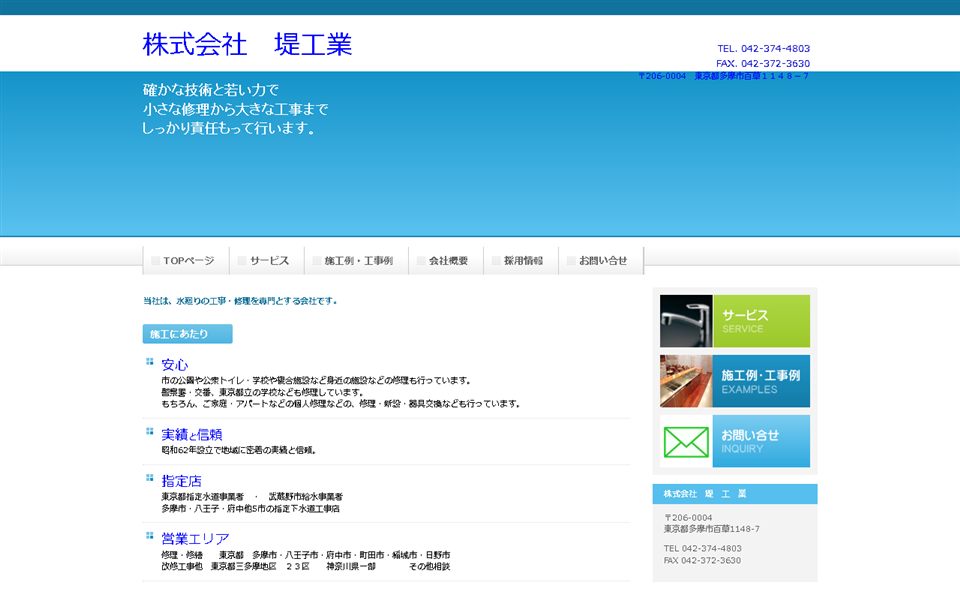Click the bullet icon beside 実績と信頼
This screenshot has width=960, height=600.
click(x=149, y=431)
